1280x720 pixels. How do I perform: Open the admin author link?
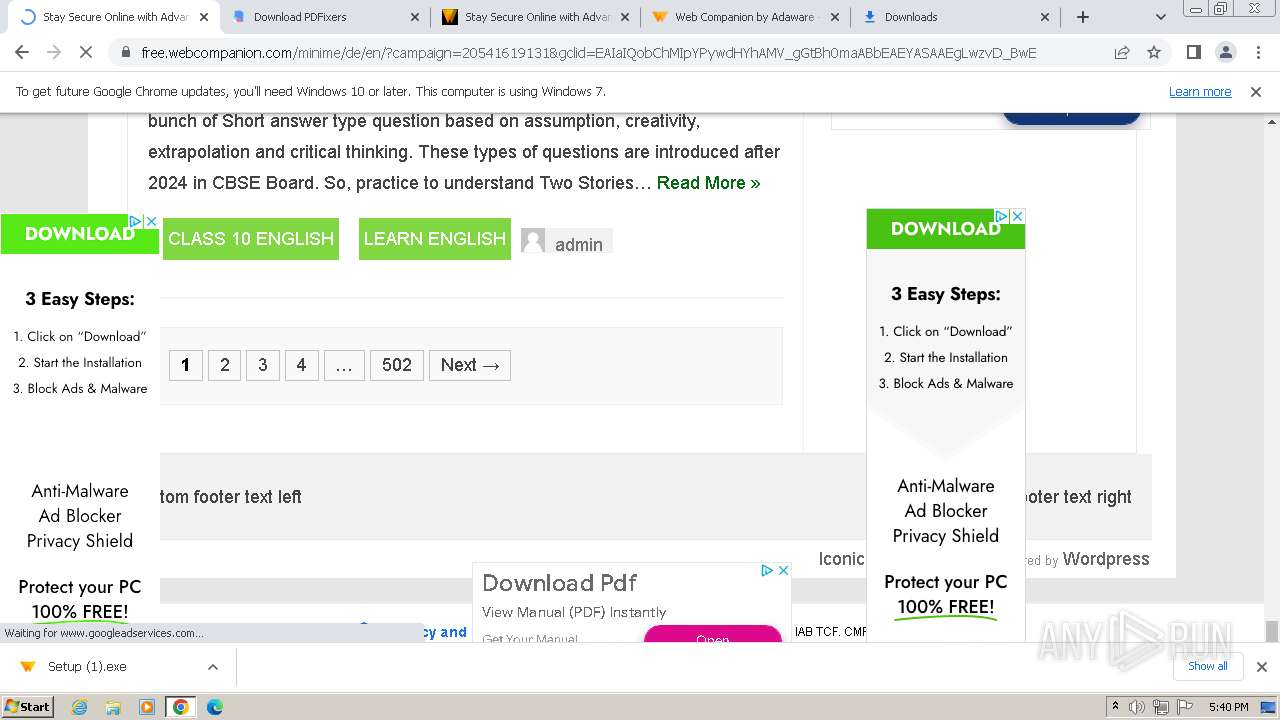(579, 245)
